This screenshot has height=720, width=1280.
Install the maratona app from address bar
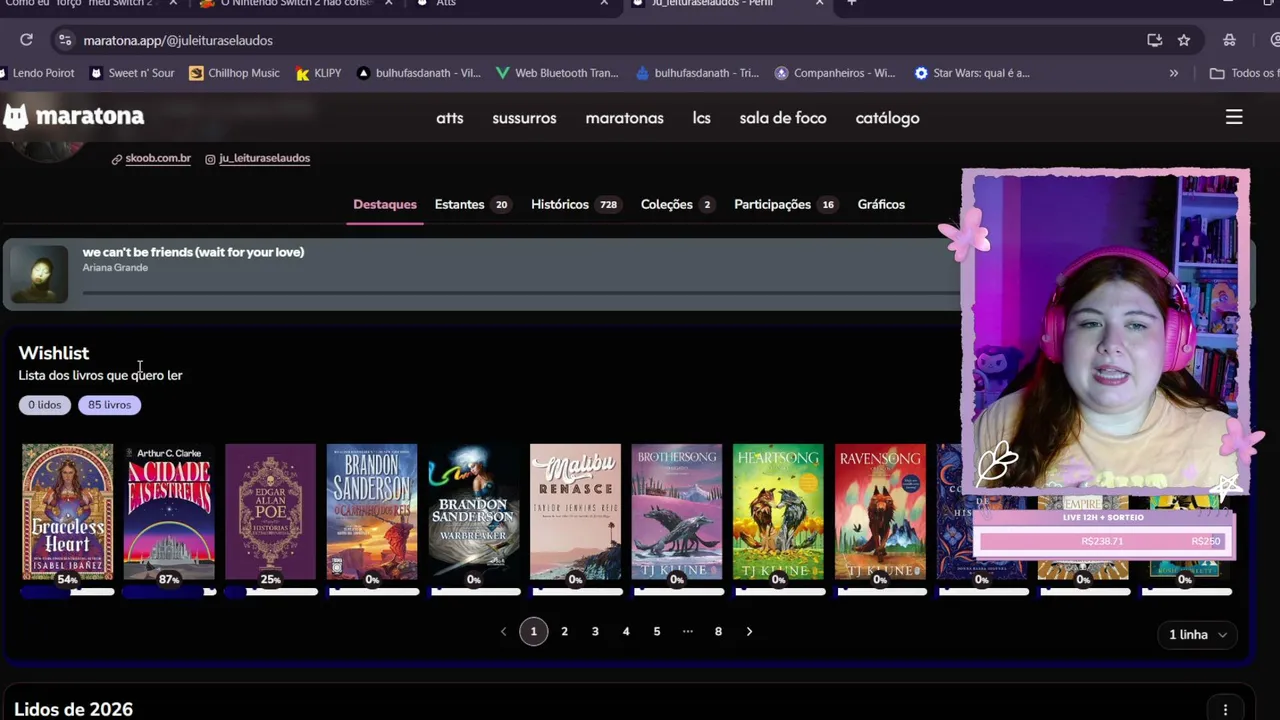click(1155, 40)
